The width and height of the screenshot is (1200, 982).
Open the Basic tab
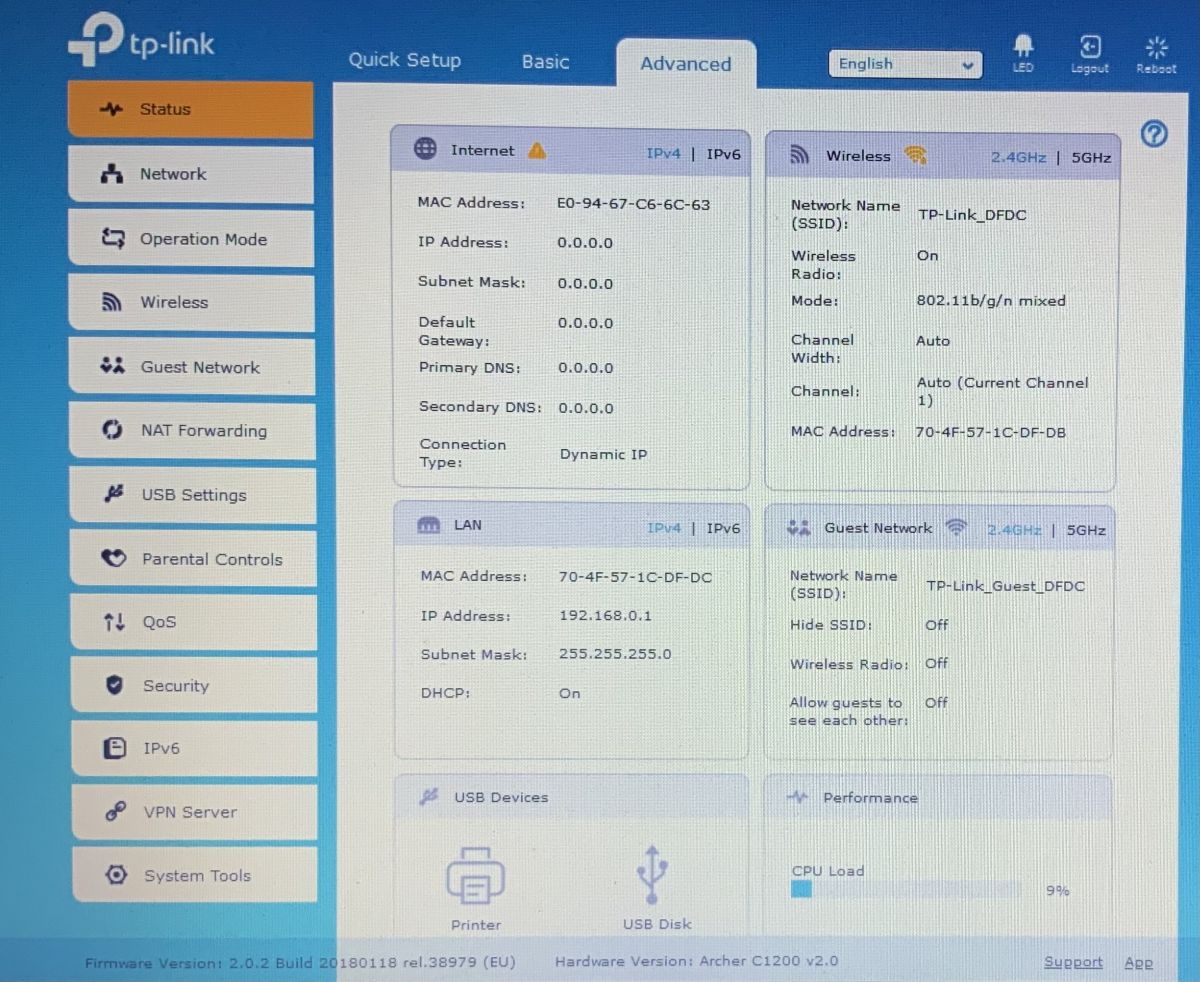pyautogui.click(x=545, y=61)
